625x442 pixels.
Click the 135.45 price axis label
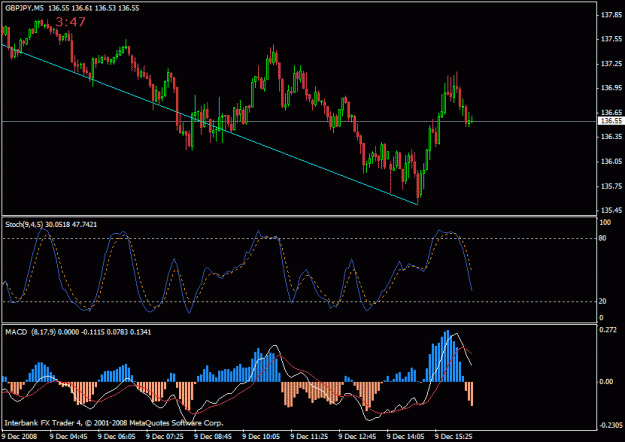[x=611, y=210]
